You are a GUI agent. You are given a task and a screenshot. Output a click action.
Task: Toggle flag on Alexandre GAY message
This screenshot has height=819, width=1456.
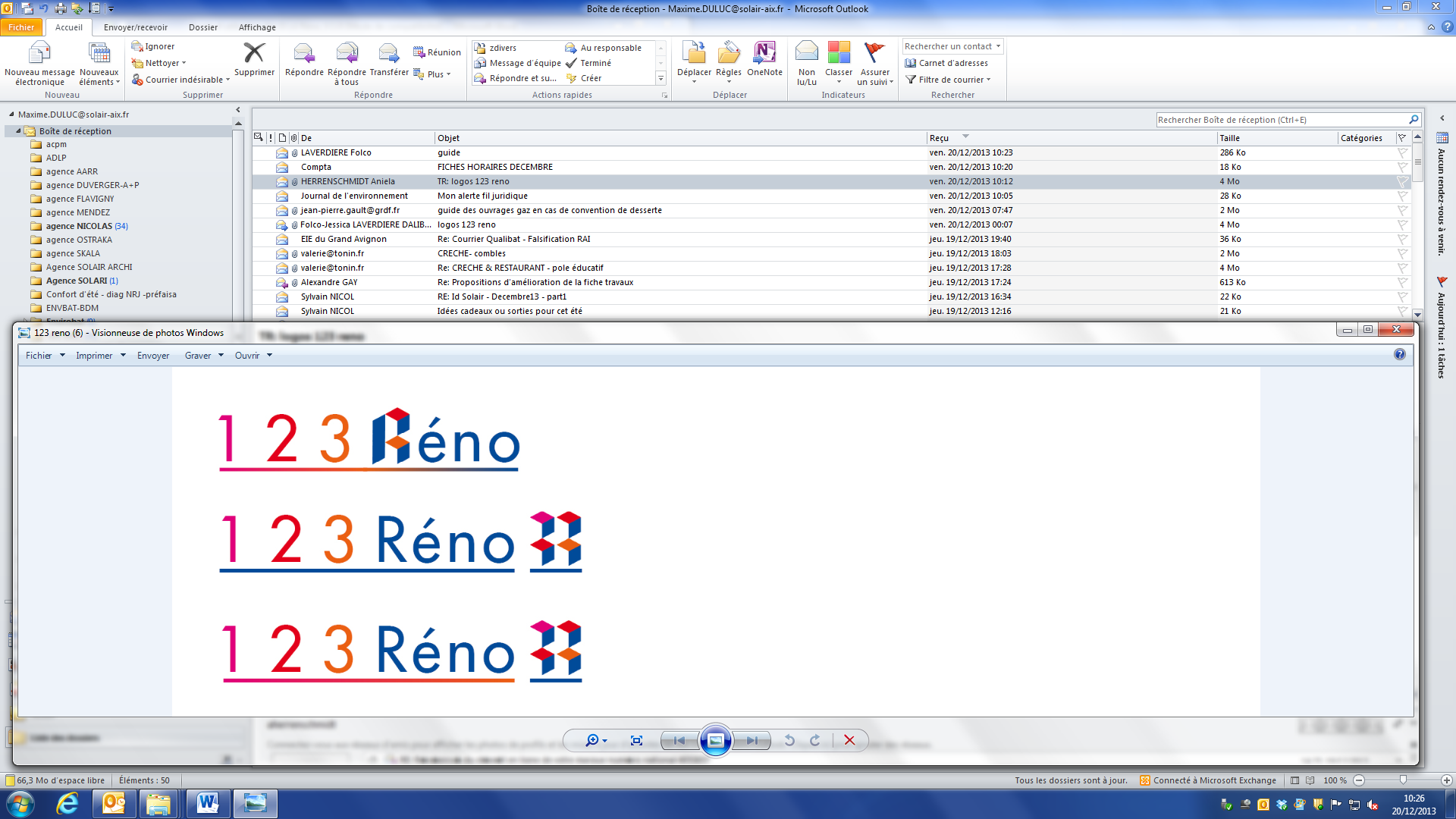pyautogui.click(x=1402, y=283)
